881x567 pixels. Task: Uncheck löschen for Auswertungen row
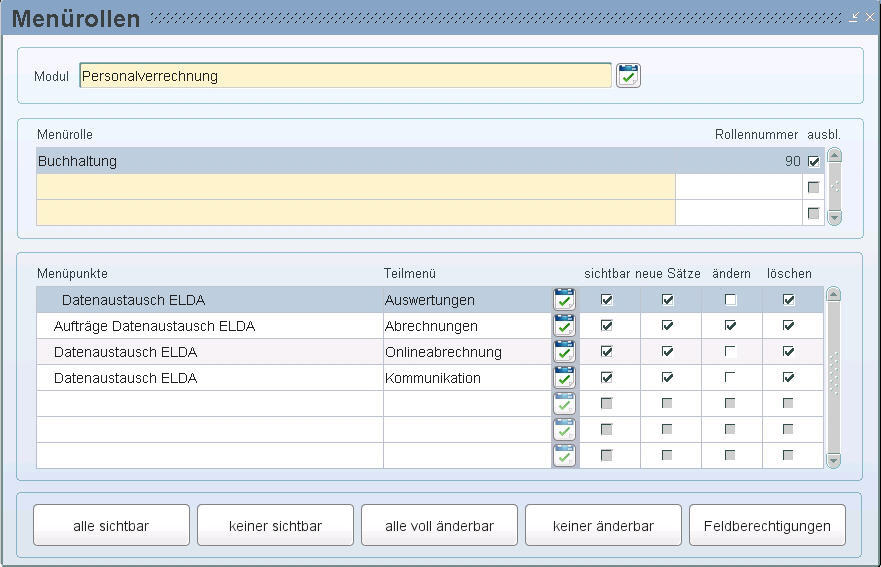(789, 300)
